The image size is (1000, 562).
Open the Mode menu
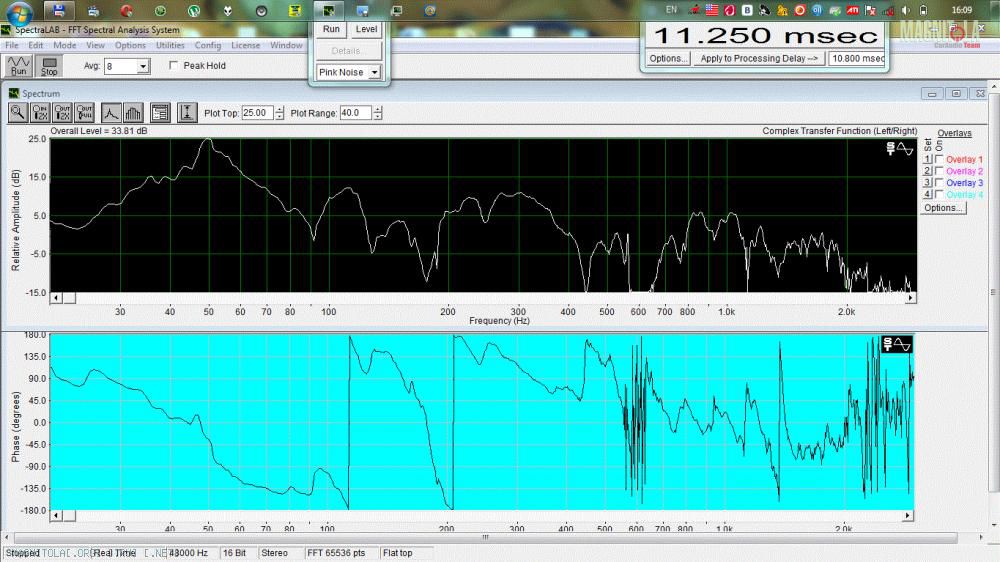point(64,45)
